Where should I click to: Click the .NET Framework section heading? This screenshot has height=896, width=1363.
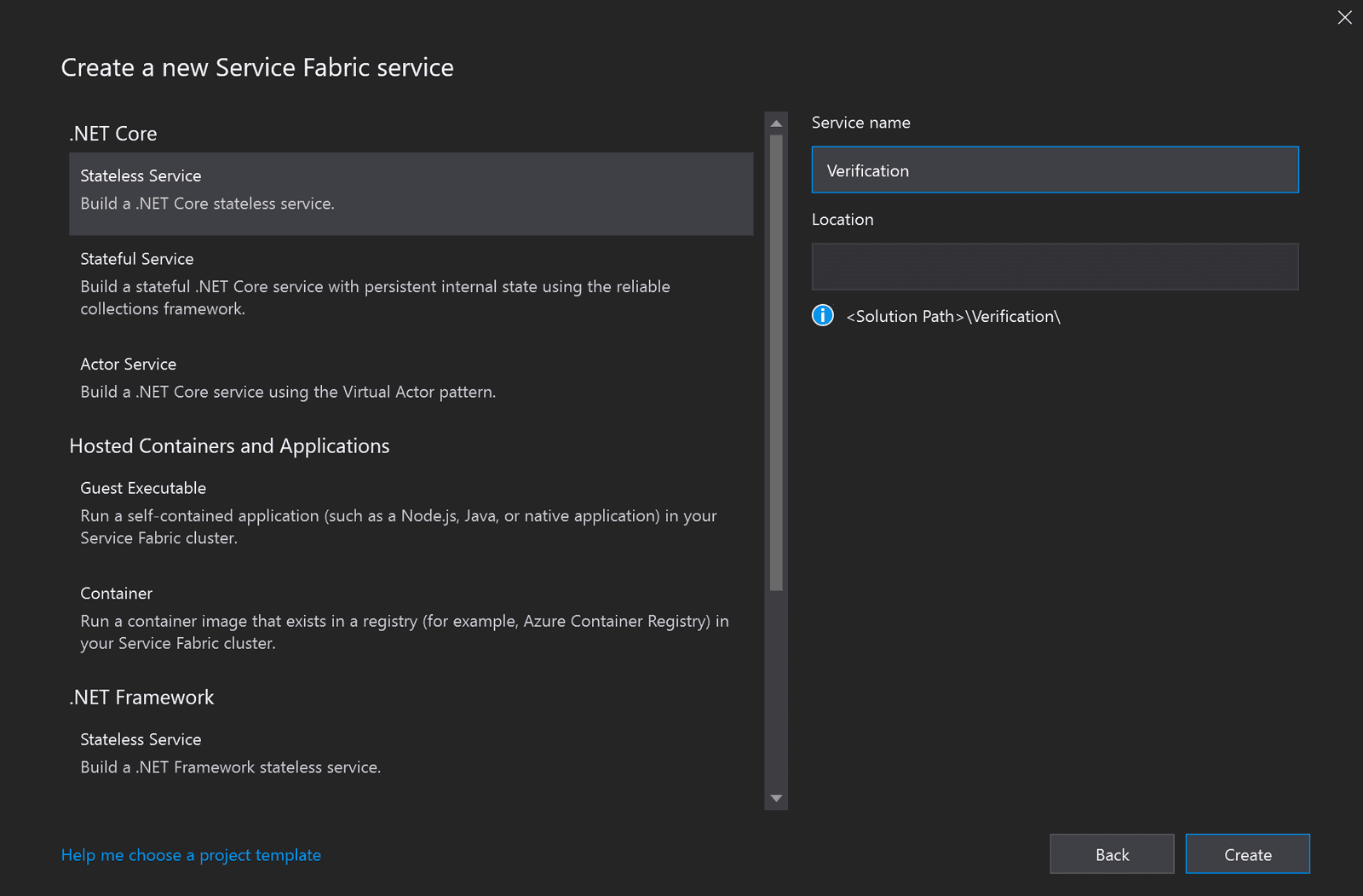(x=141, y=697)
